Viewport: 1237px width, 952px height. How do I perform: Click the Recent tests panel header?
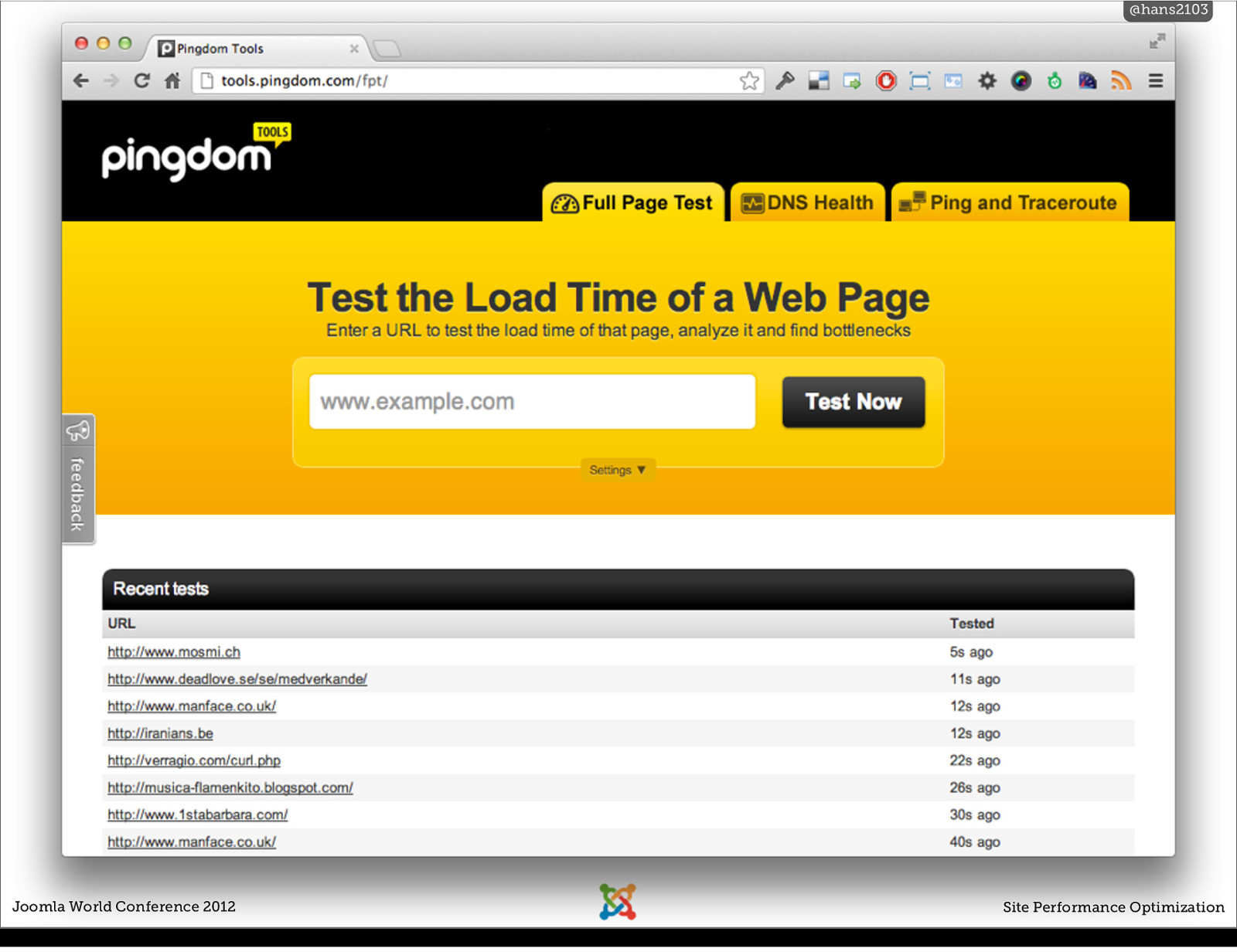618,589
